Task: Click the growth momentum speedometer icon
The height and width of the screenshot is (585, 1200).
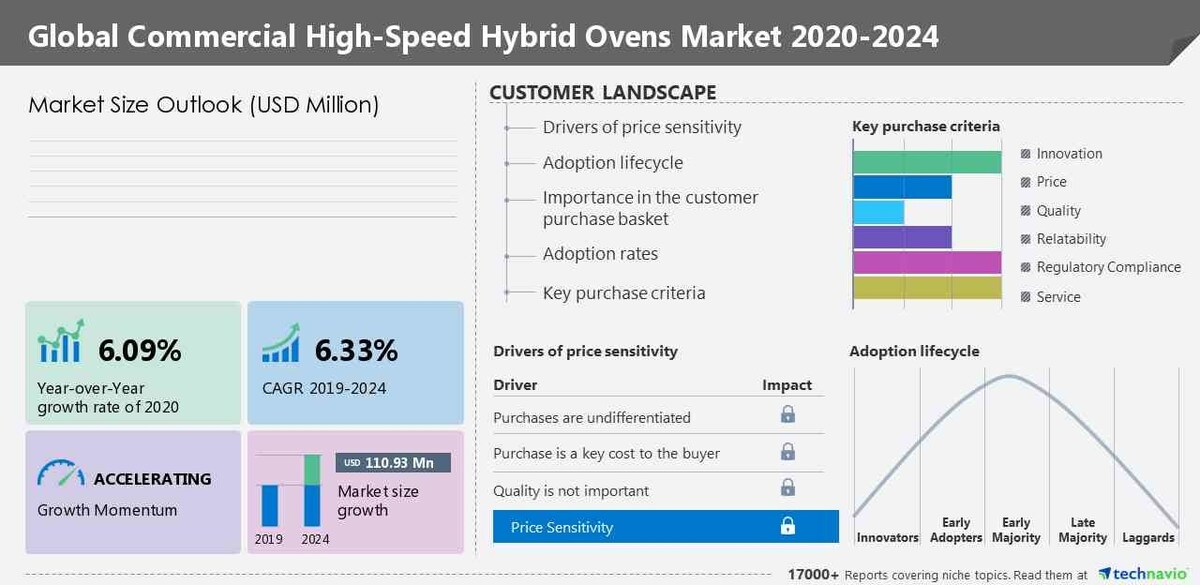Action: (x=60, y=472)
